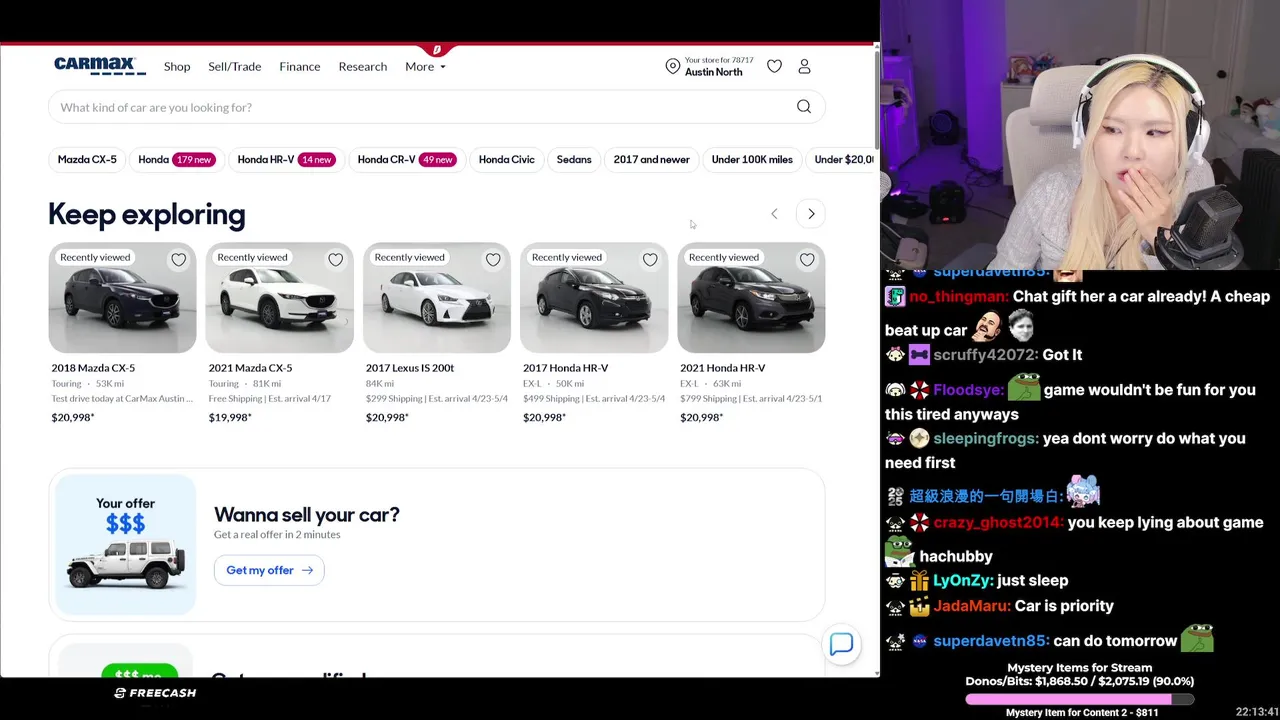This screenshot has width=1280, height=720.
Task: Go to next Keep exploring cars
Action: [811, 214]
